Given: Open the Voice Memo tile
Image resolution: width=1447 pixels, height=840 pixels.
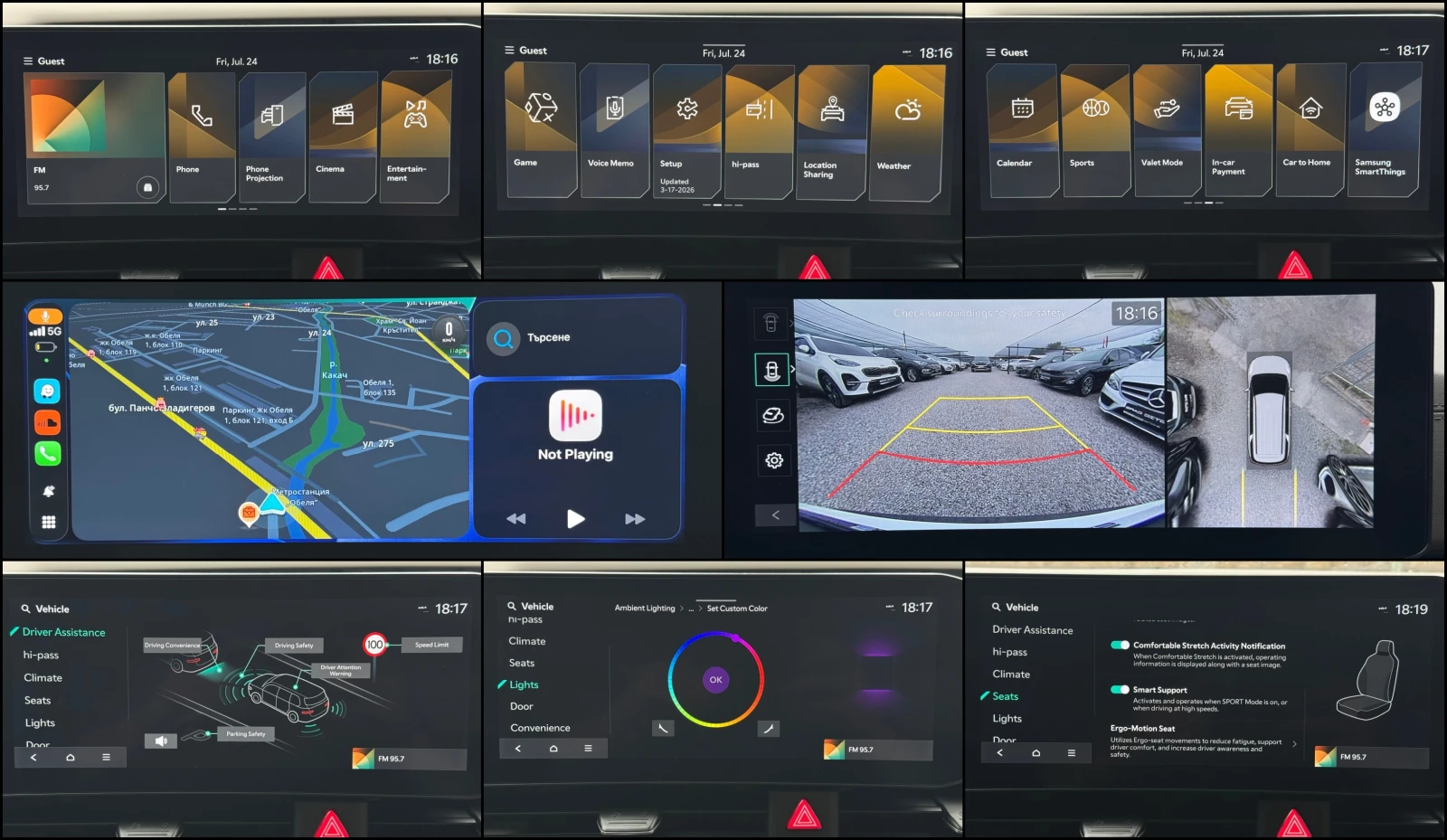Looking at the screenshot, I should coord(614,130).
